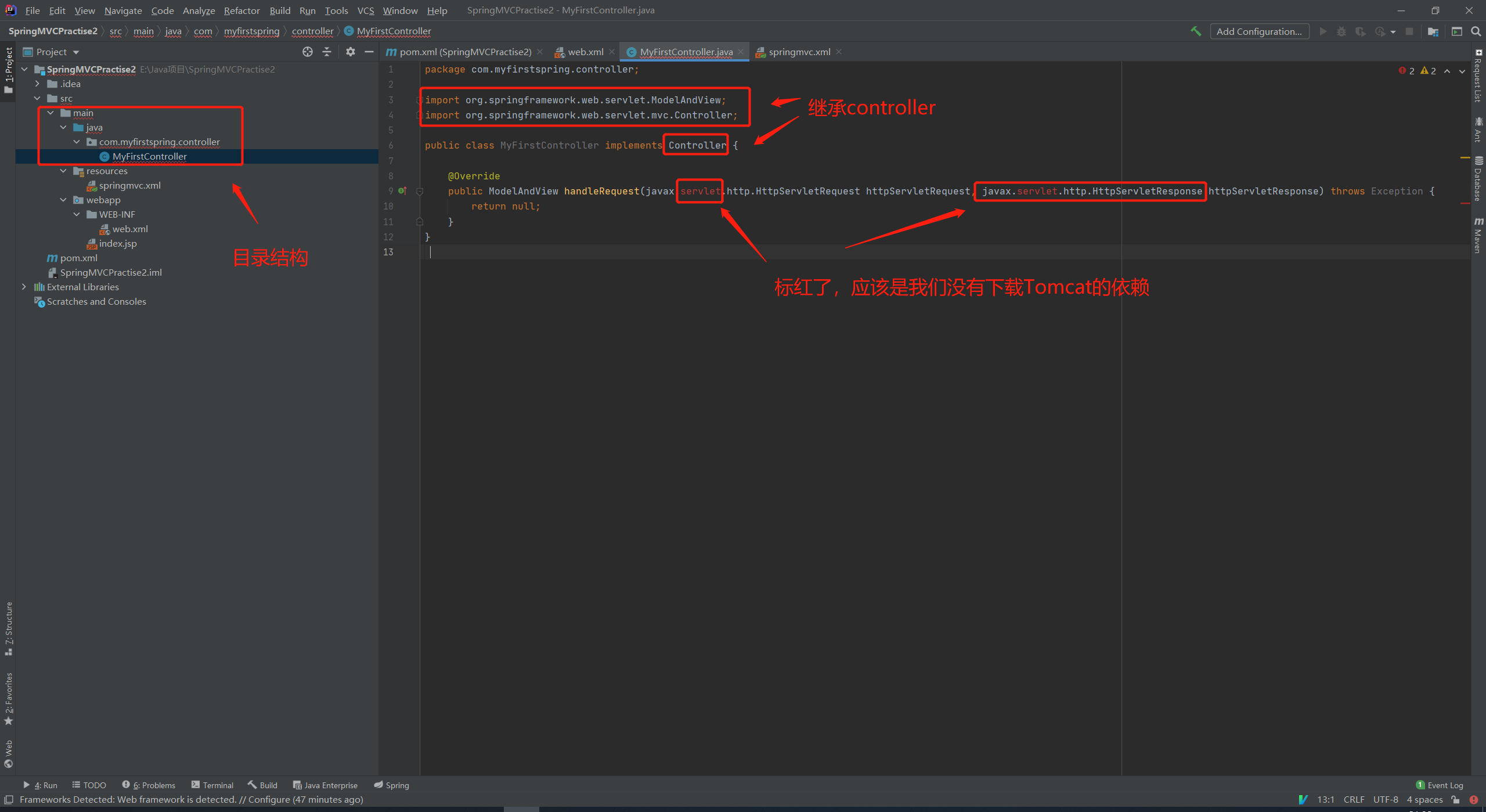Image resolution: width=1486 pixels, height=812 pixels.
Task: Open the Project view dropdown
Action: (76, 52)
